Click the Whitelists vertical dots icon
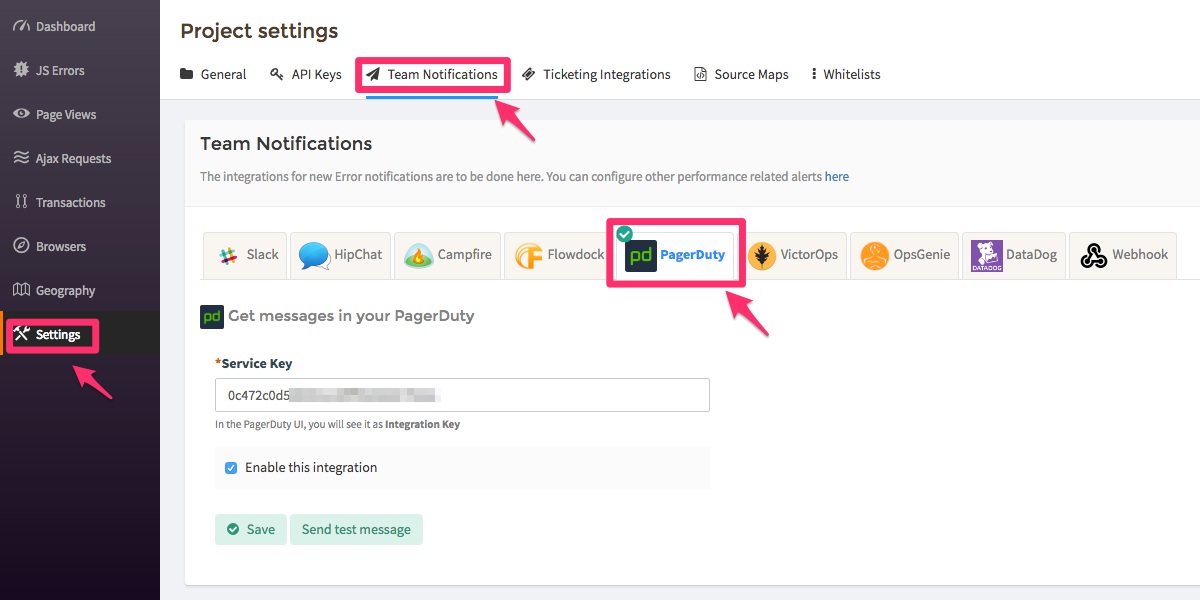Image resolution: width=1200 pixels, height=600 pixels. coord(814,74)
